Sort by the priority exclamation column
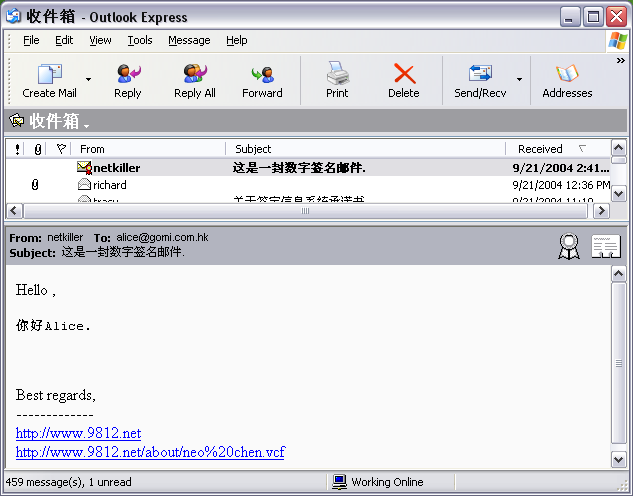This screenshot has height=496, width=633. pos(17,149)
